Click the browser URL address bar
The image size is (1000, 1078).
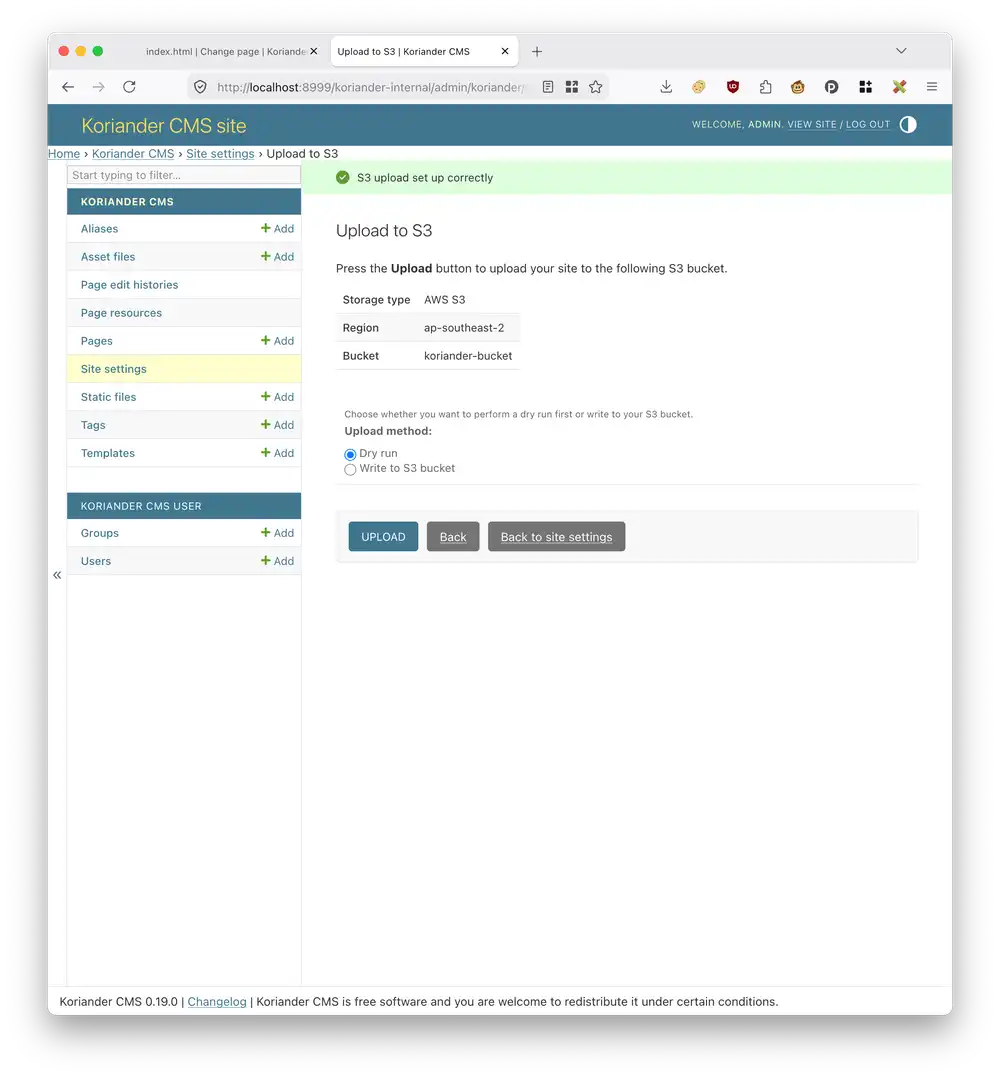tap(370, 87)
